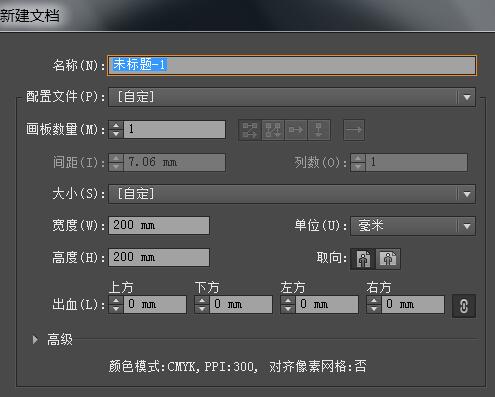Click the 新建文档 dialog title
Viewport: 495px width, 397px height.
[30, 16]
